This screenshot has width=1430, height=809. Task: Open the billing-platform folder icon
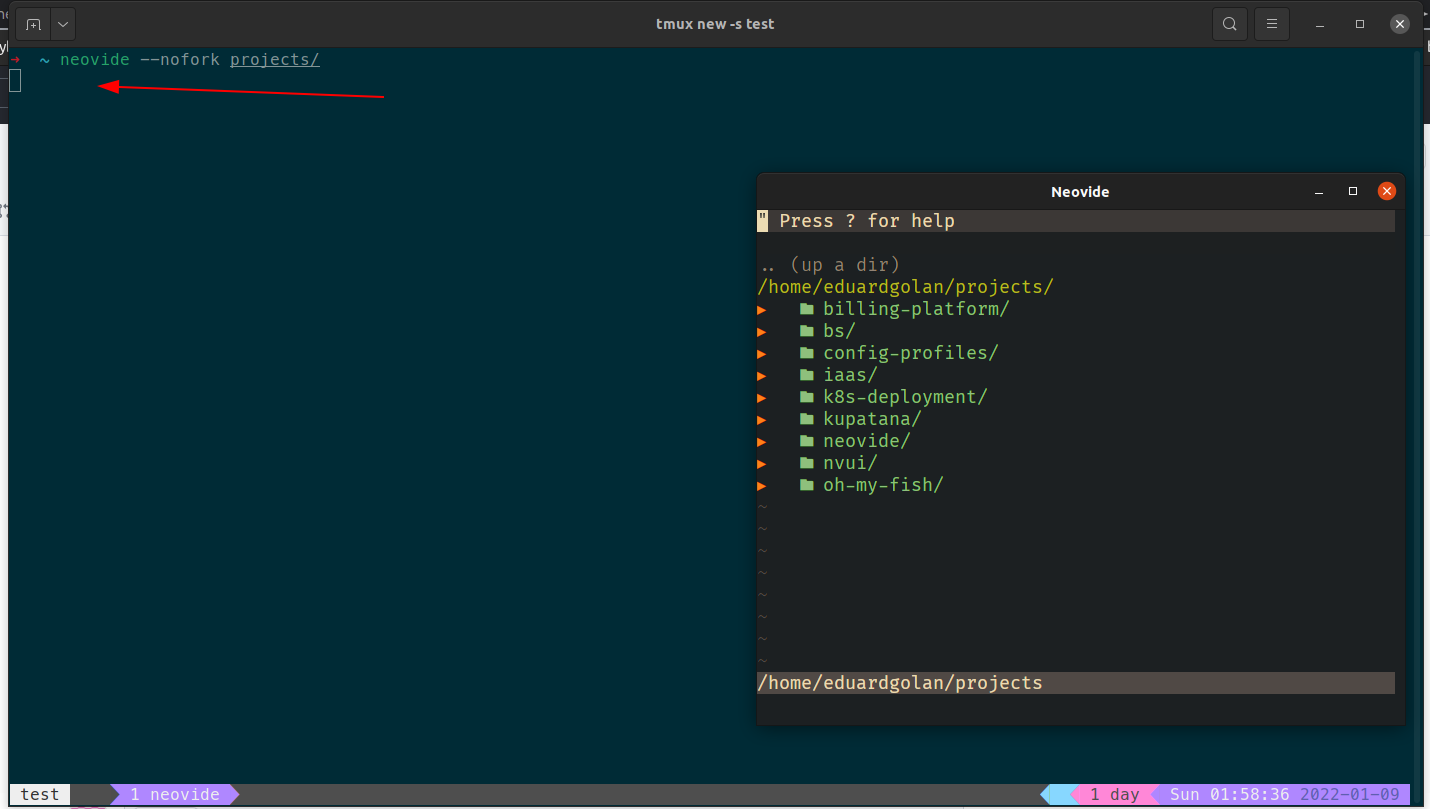[x=806, y=309]
